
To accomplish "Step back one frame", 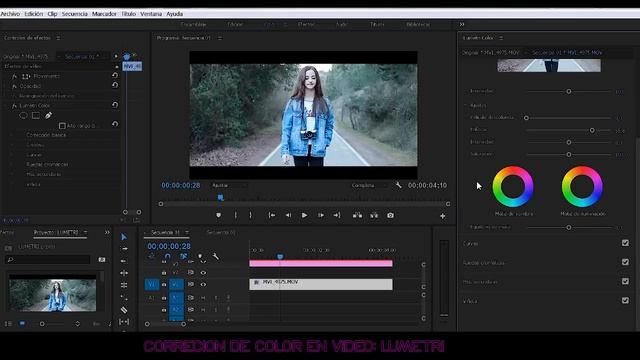I will 288,215.
